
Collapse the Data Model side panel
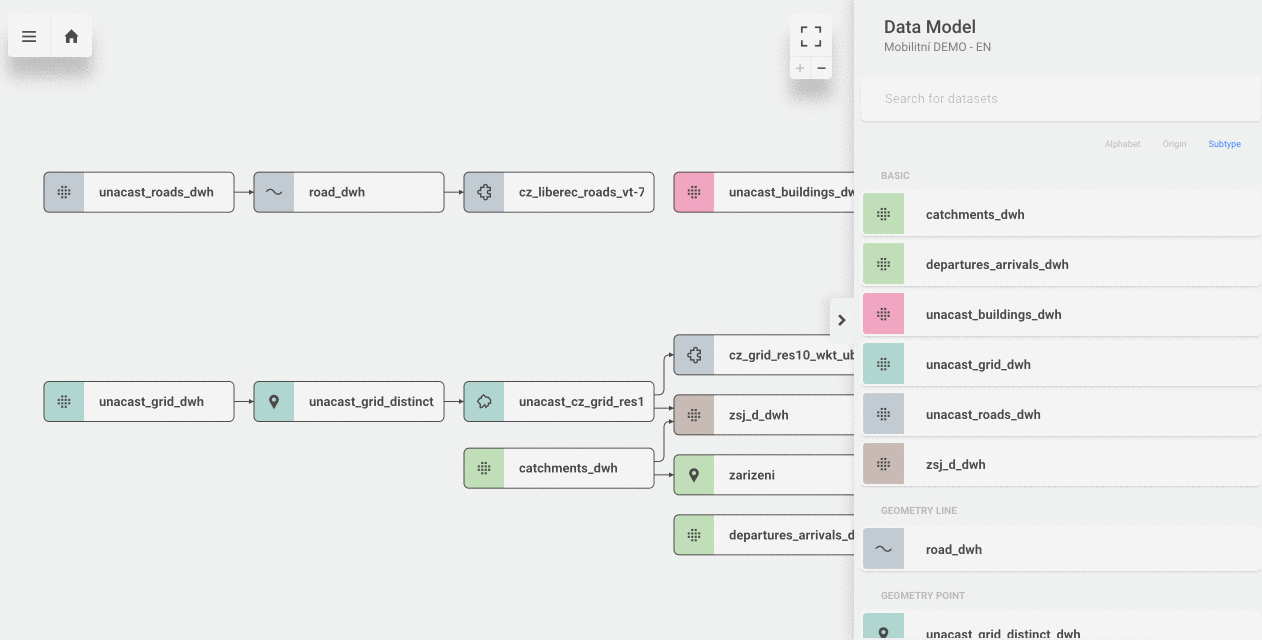[841, 320]
